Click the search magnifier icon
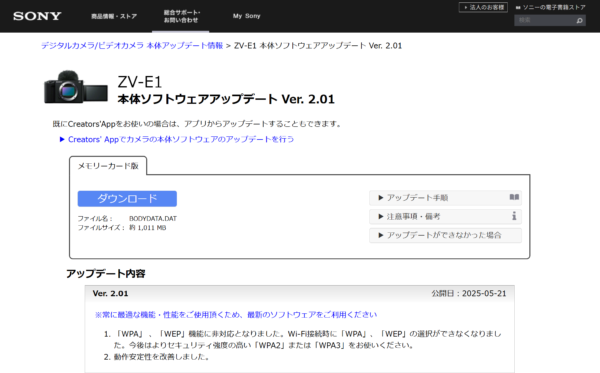 pos(580,20)
